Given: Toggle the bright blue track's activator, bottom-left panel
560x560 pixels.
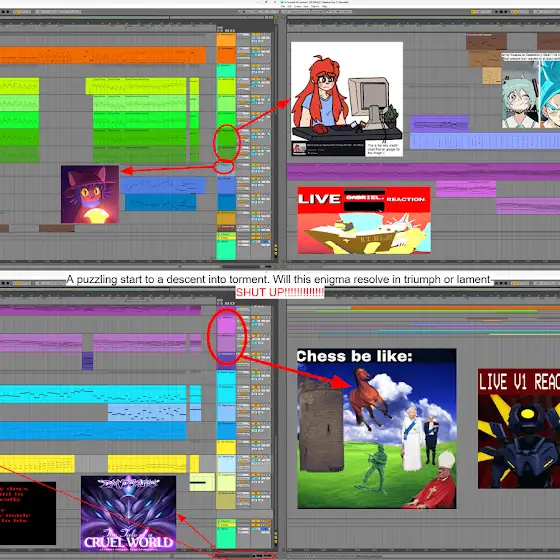Looking at the screenshot, I should coord(256,423).
